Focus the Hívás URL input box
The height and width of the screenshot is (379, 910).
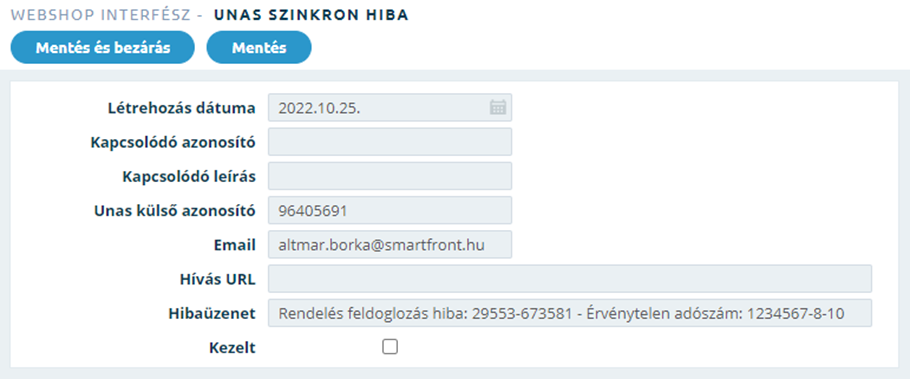pos(570,279)
